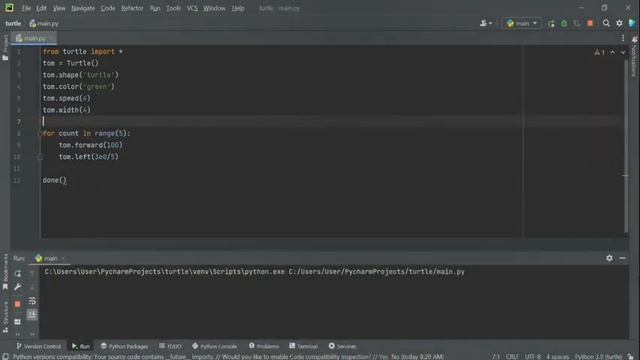Open the user account icon dropdown

[485, 24]
